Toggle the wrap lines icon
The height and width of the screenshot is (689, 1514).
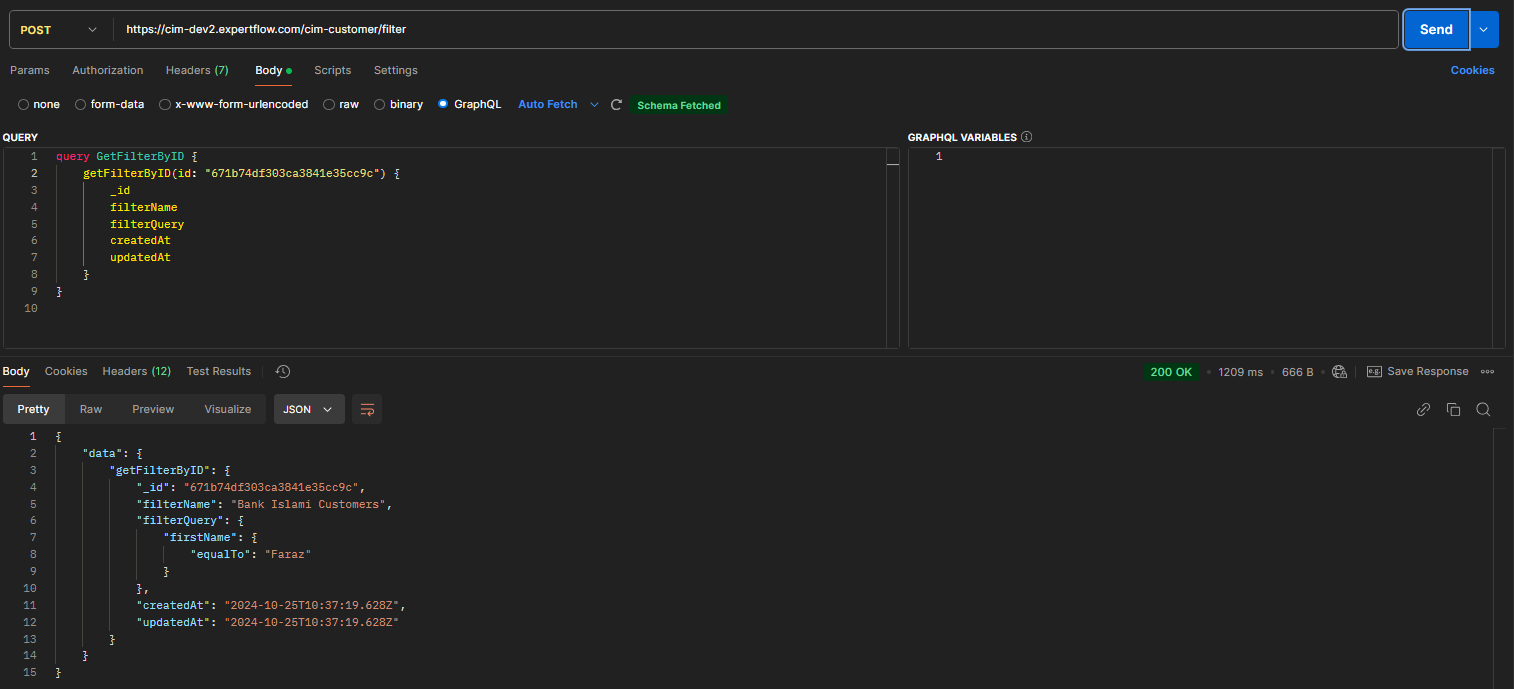(x=367, y=409)
